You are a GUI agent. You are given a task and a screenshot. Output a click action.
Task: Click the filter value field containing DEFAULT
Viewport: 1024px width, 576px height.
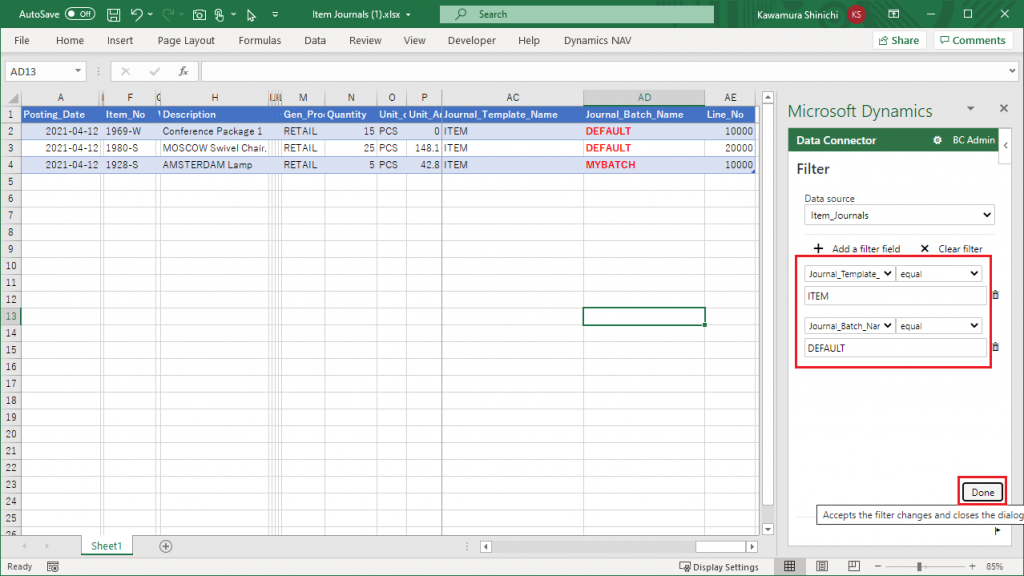click(895, 348)
